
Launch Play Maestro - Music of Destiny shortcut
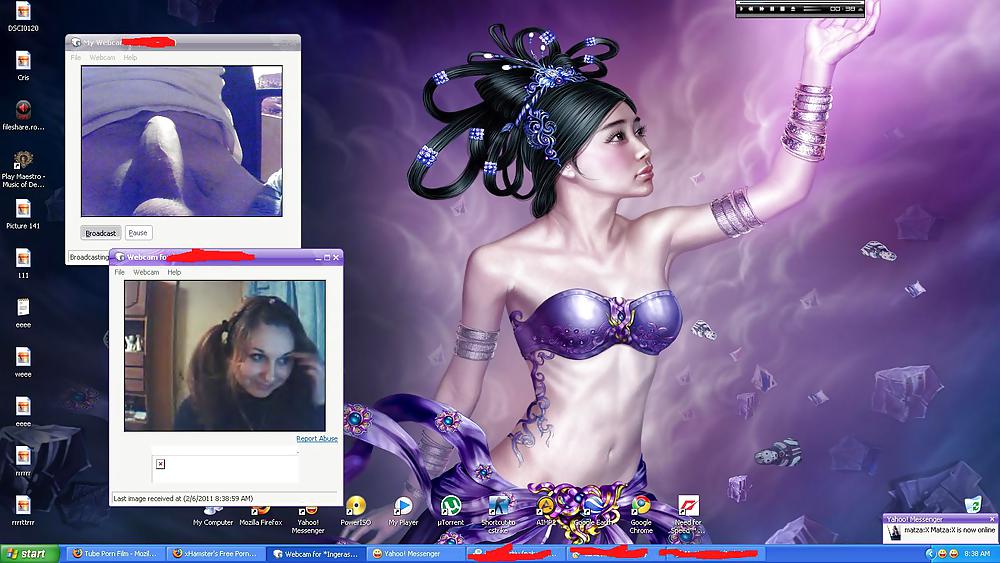click(x=23, y=169)
